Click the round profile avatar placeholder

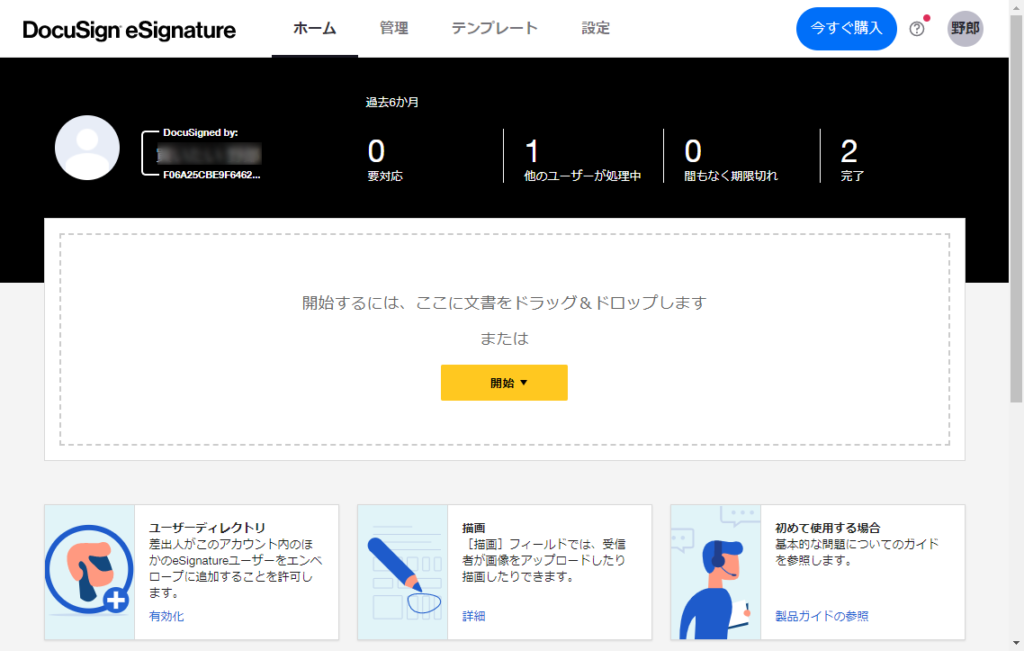point(87,147)
